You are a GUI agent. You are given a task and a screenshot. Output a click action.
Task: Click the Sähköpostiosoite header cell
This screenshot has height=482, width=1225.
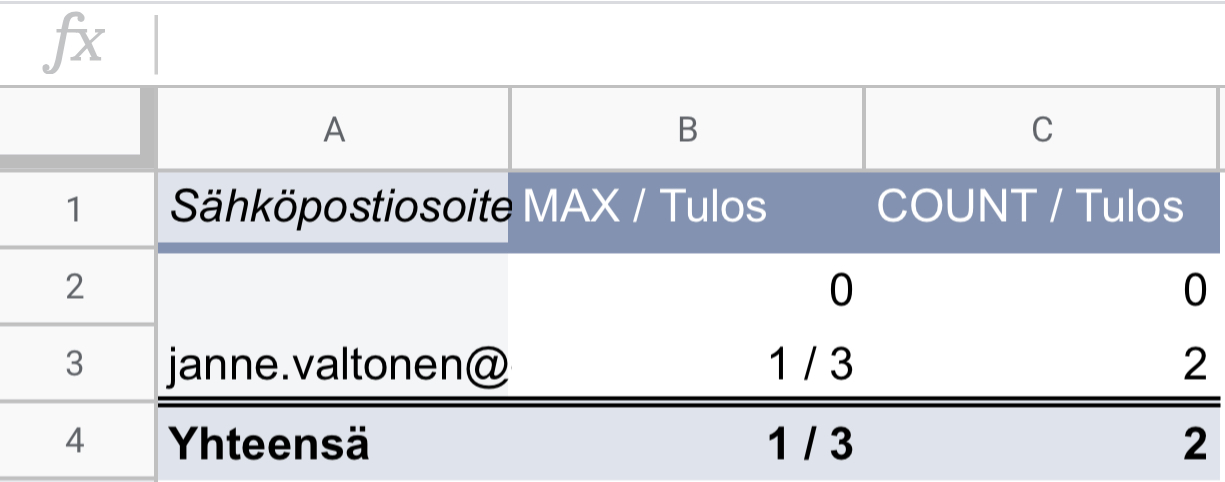pyautogui.click(x=334, y=208)
